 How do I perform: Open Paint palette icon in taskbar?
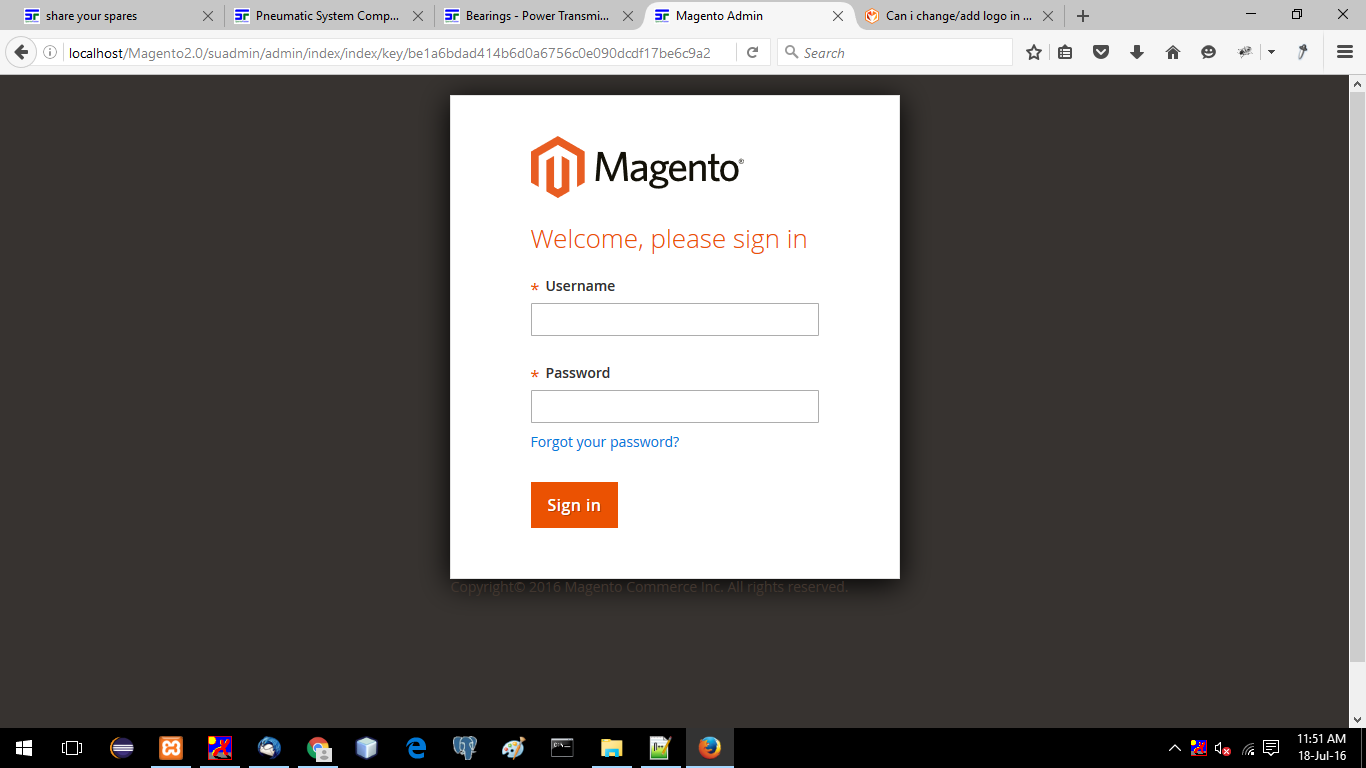514,748
